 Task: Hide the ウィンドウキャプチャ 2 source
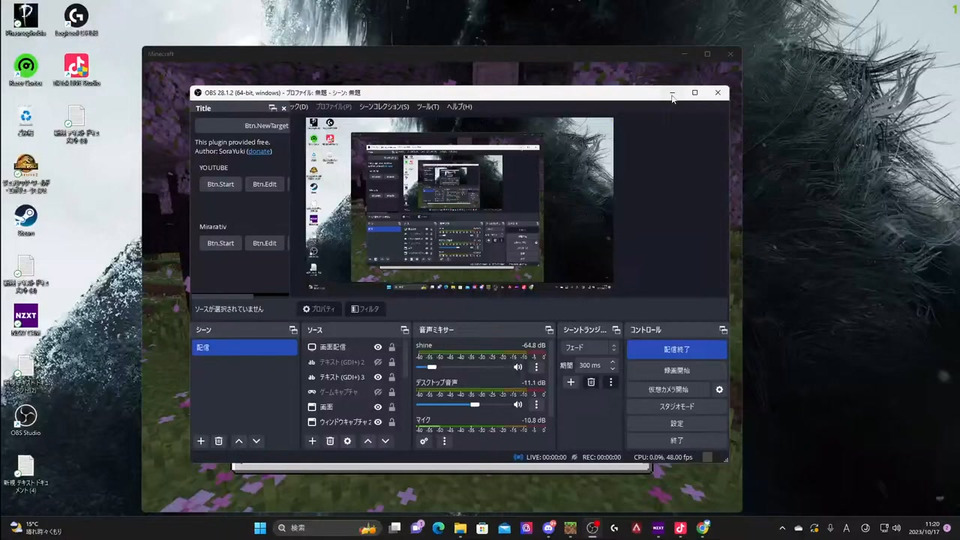coord(378,422)
